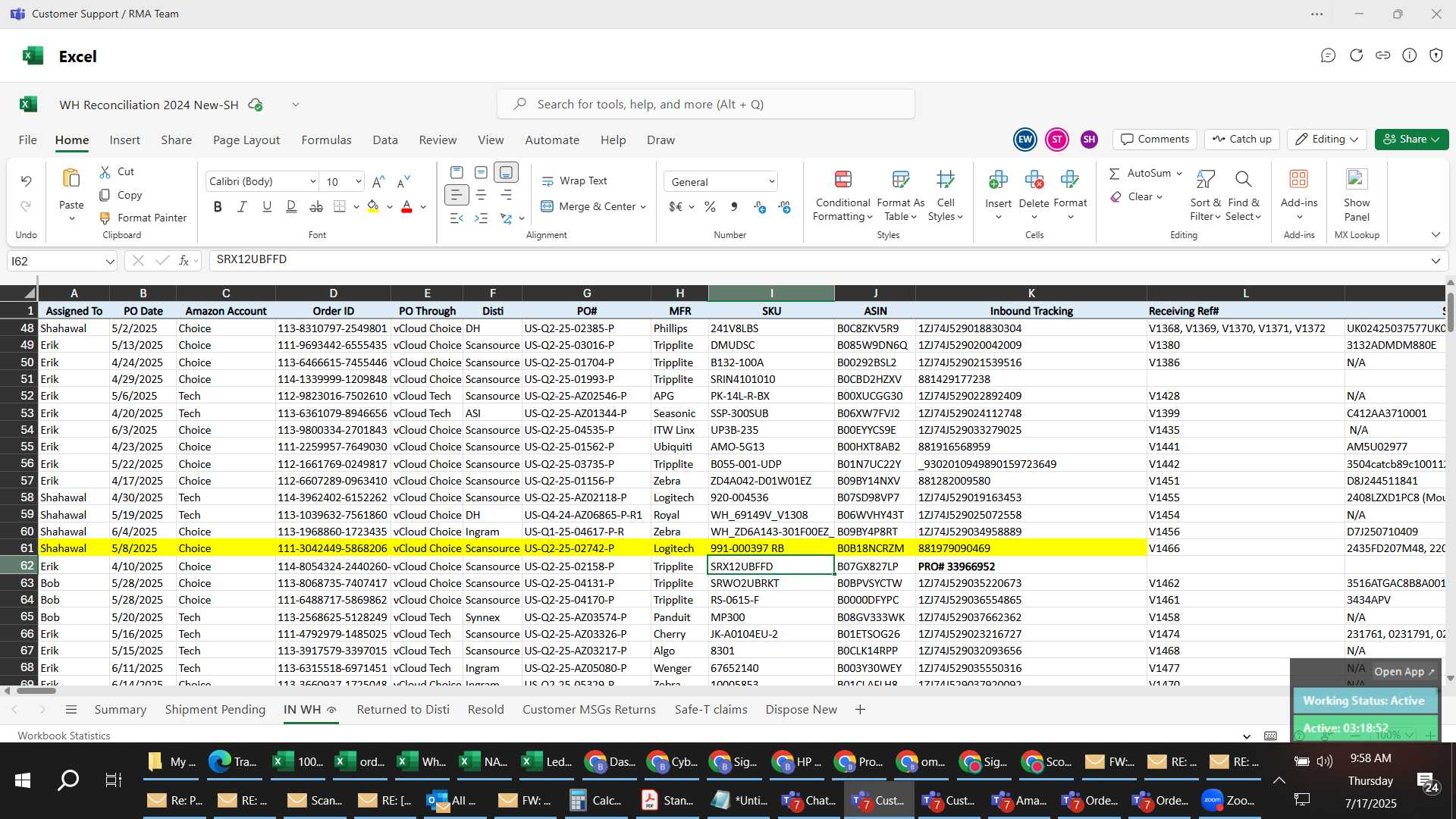Click the Insert Function fx icon
Image resolution: width=1456 pixels, height=819 pixels.
(184, 260)
